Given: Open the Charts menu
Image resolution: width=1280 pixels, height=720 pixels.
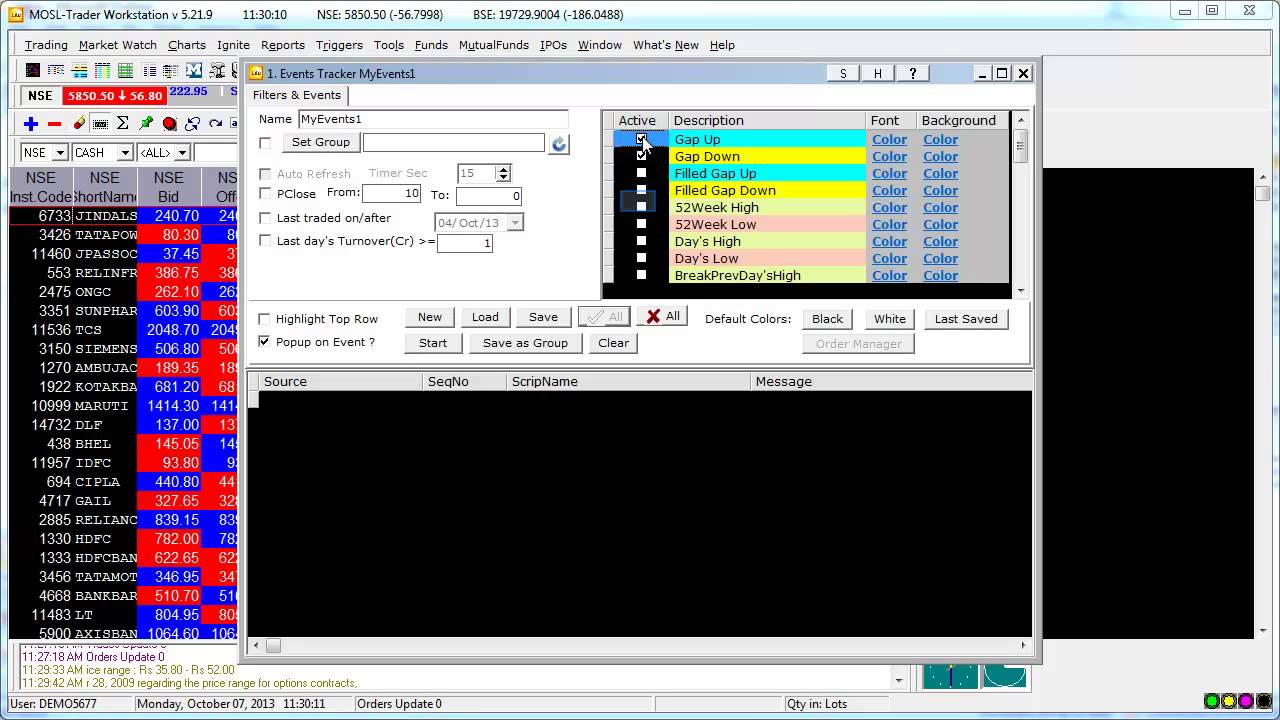Looking at the screenshot, I should [187, 45].
